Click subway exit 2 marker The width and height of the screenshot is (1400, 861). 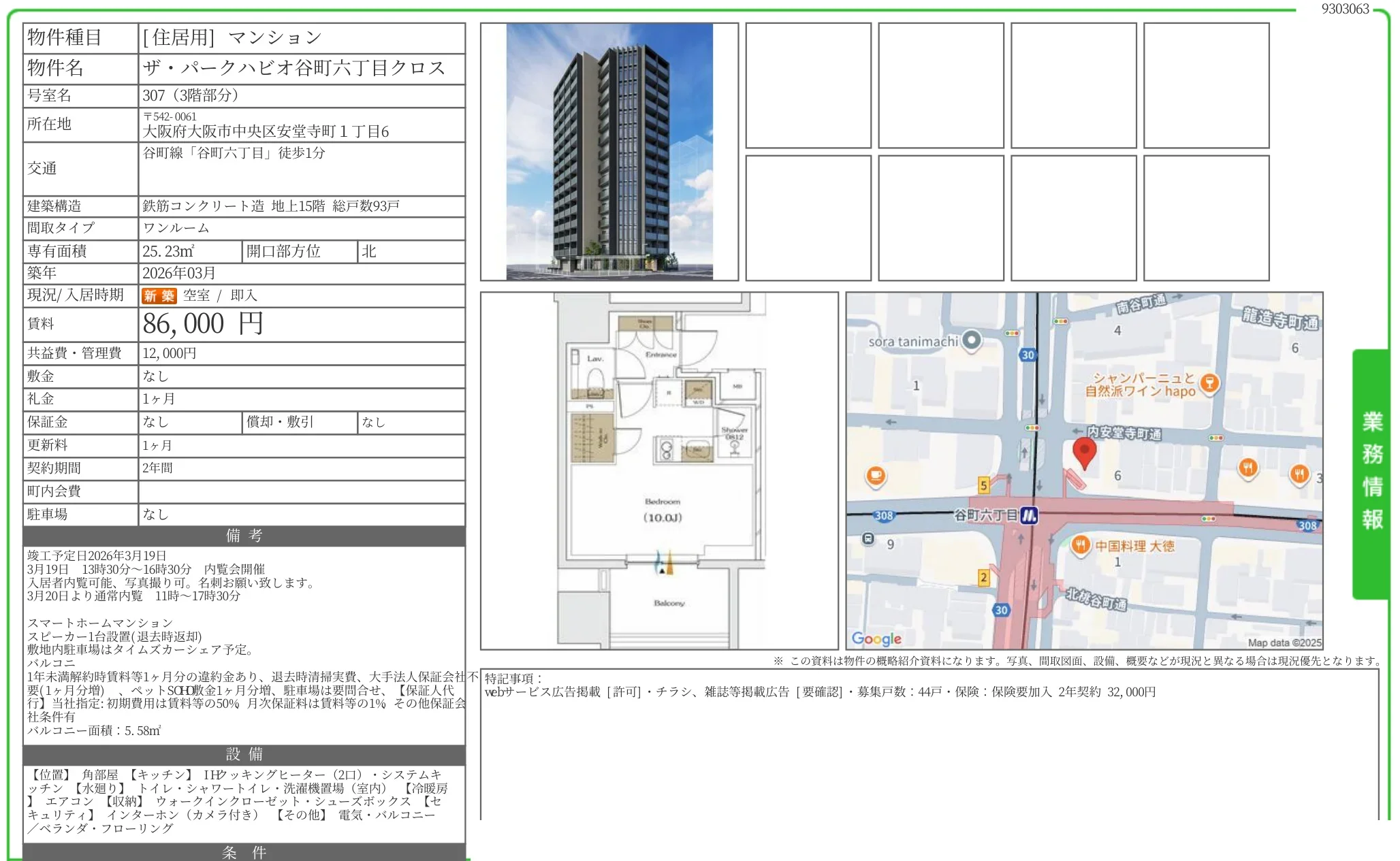tap(983, 578)
